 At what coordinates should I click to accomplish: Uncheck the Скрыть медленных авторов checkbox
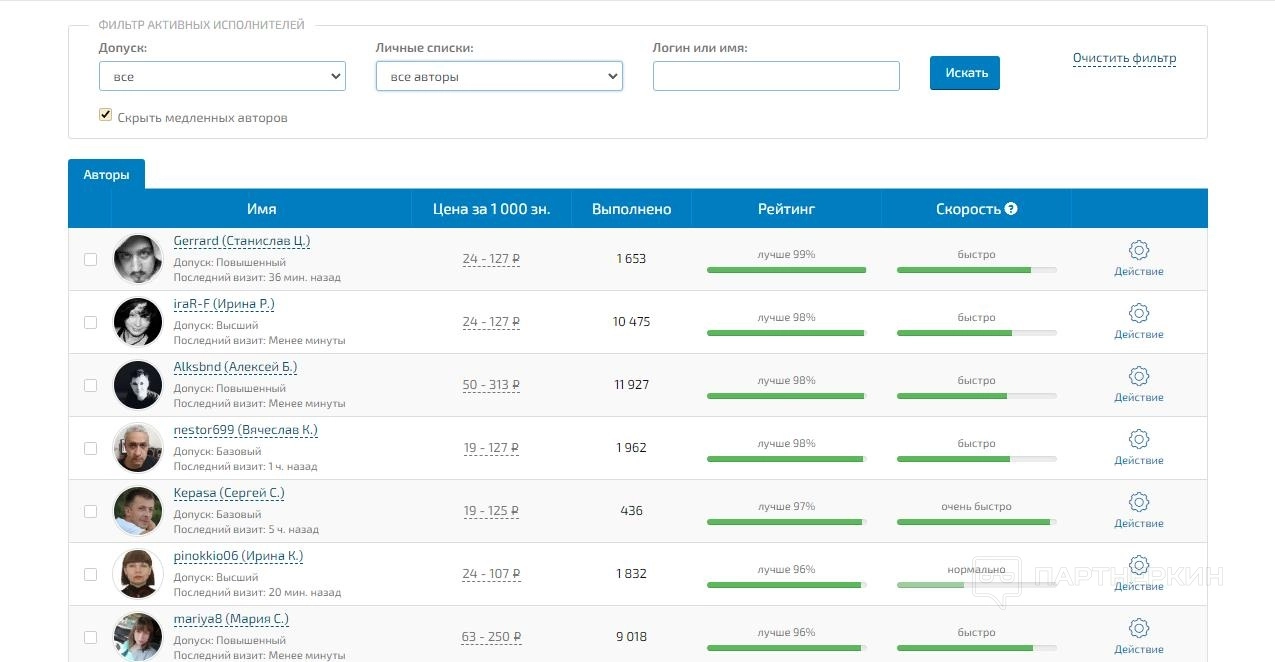(x=105, y=116)
